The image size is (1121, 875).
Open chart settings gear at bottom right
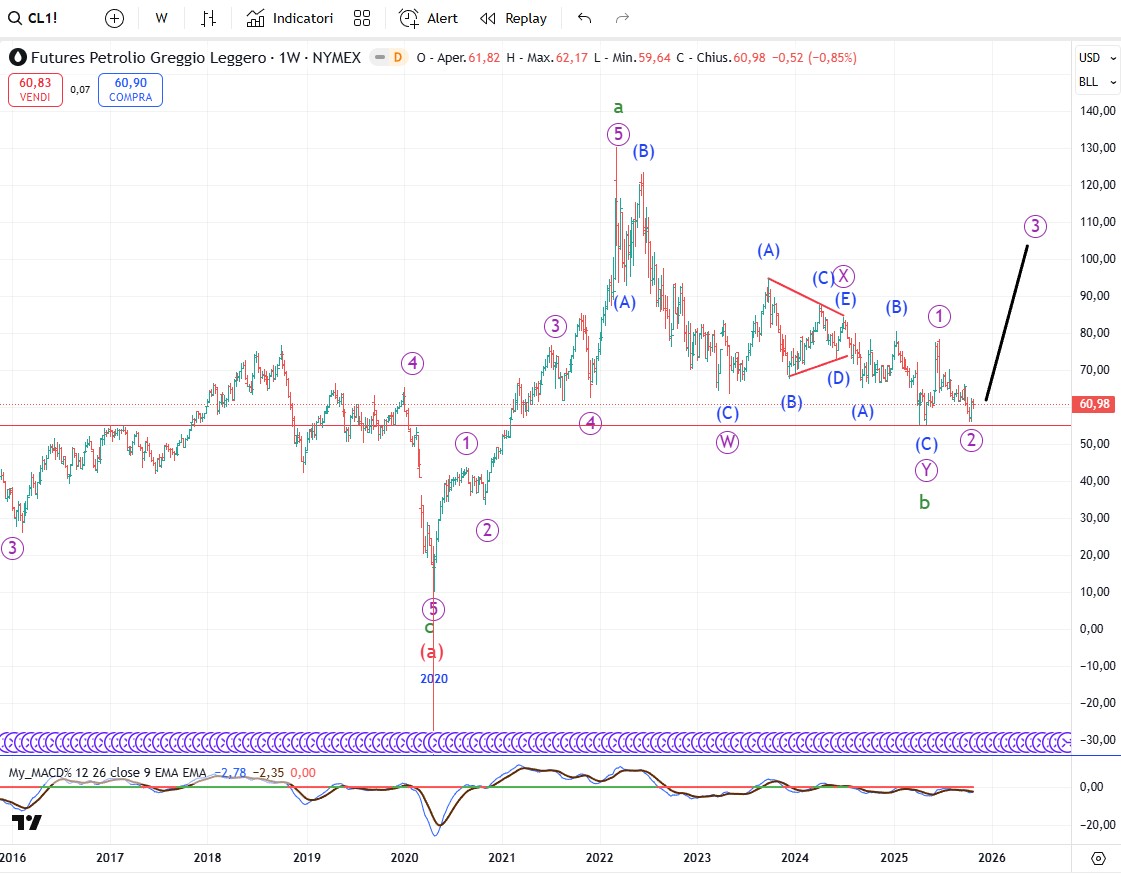[1098, 858]
